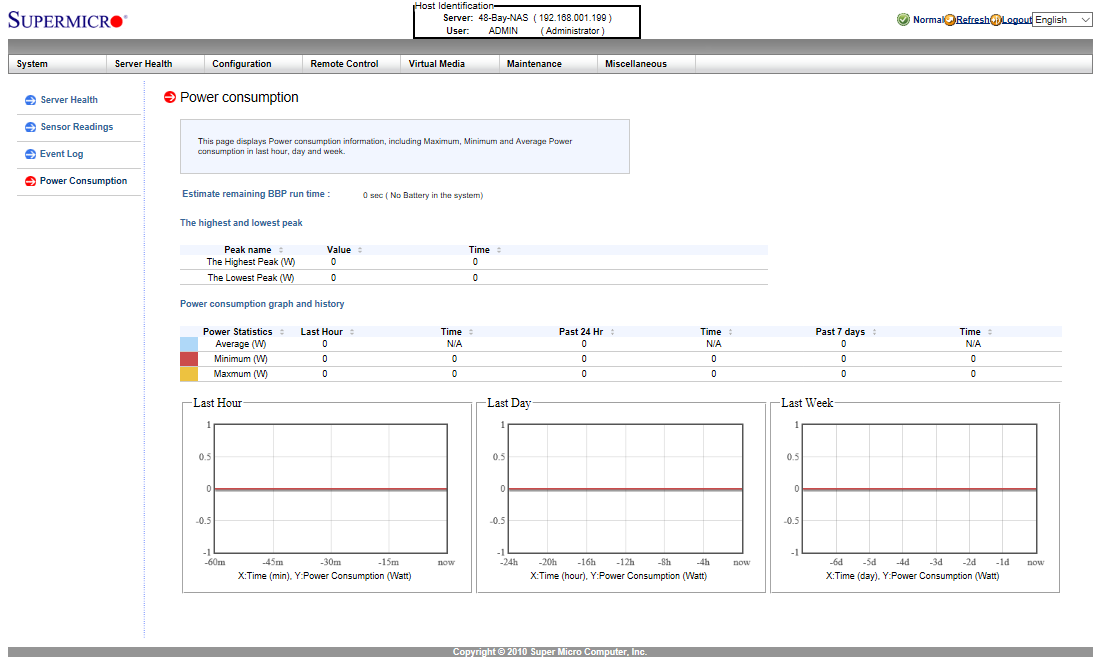
Task: Click 'Power consumption graph and history' heading
Action: [x=262, y=304]
